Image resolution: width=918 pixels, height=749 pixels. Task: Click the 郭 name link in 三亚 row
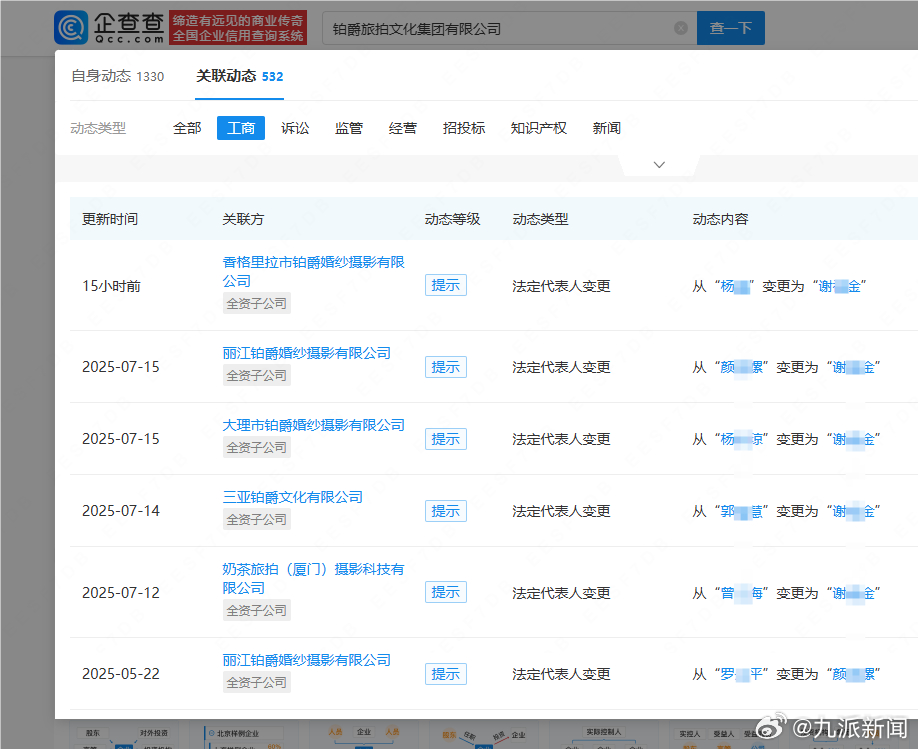click(742, 511)
